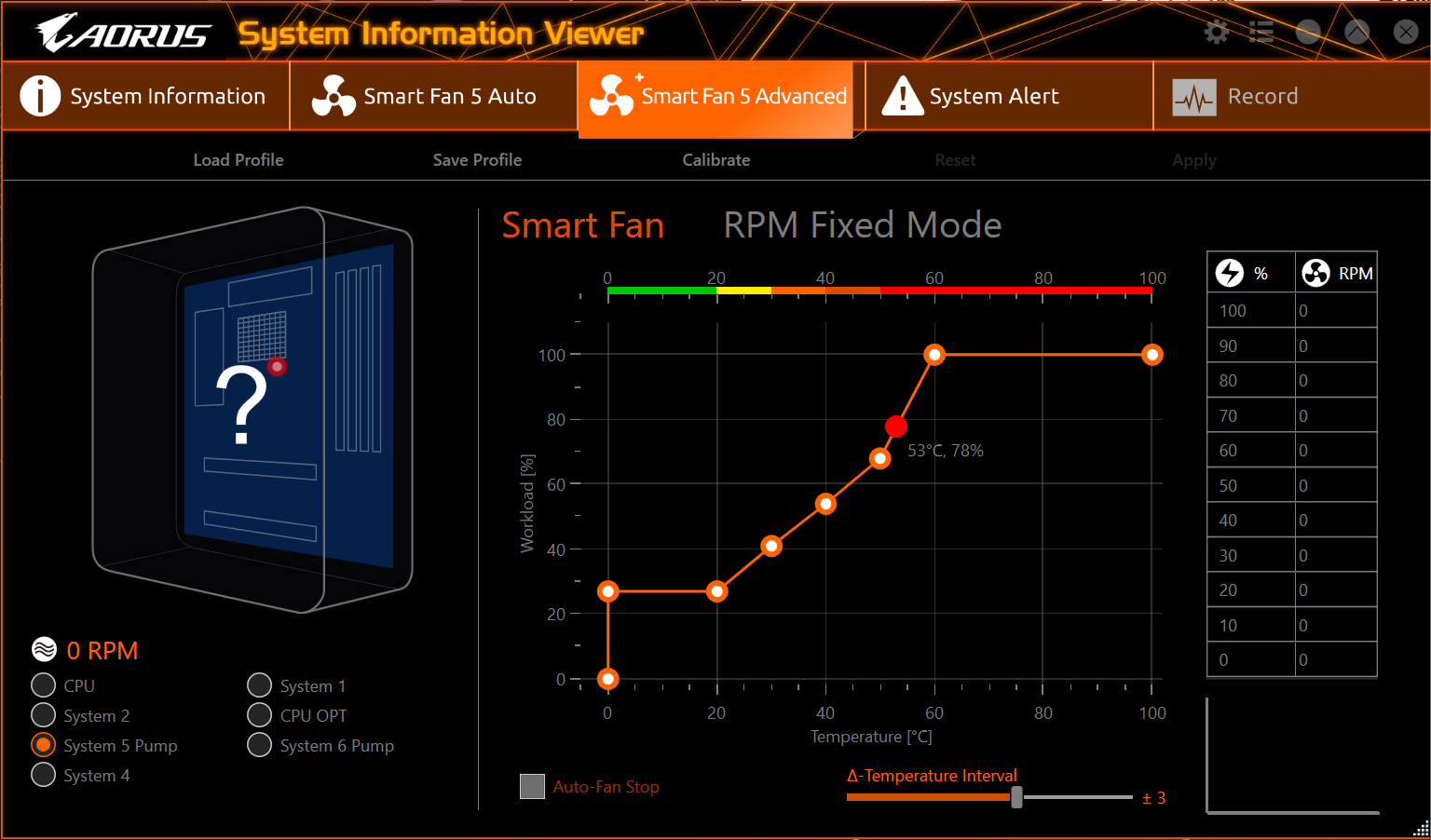Click the red sensor dot on motherboard diagram
1431x840 pixels.
point(277,367)
